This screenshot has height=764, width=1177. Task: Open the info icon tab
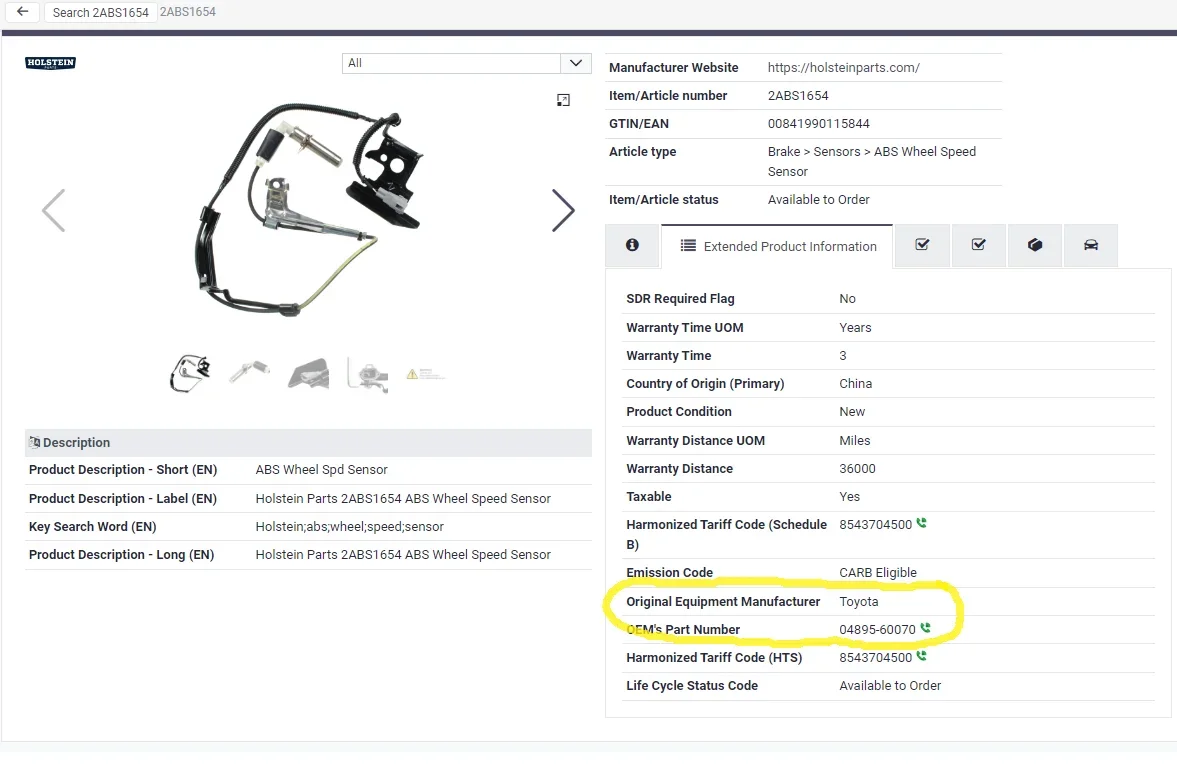pos(632,245)
